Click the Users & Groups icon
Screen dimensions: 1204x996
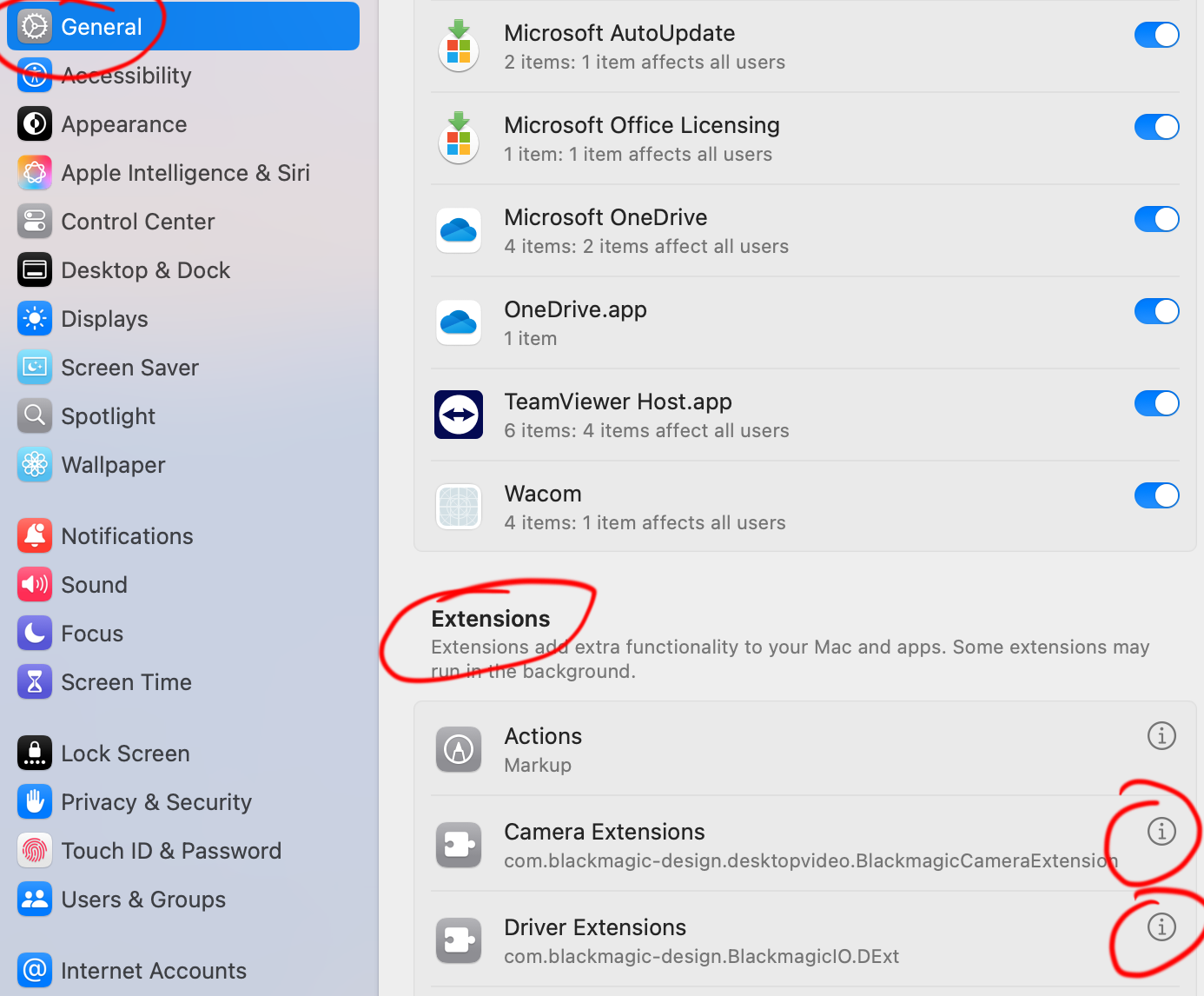pos(35,900)
